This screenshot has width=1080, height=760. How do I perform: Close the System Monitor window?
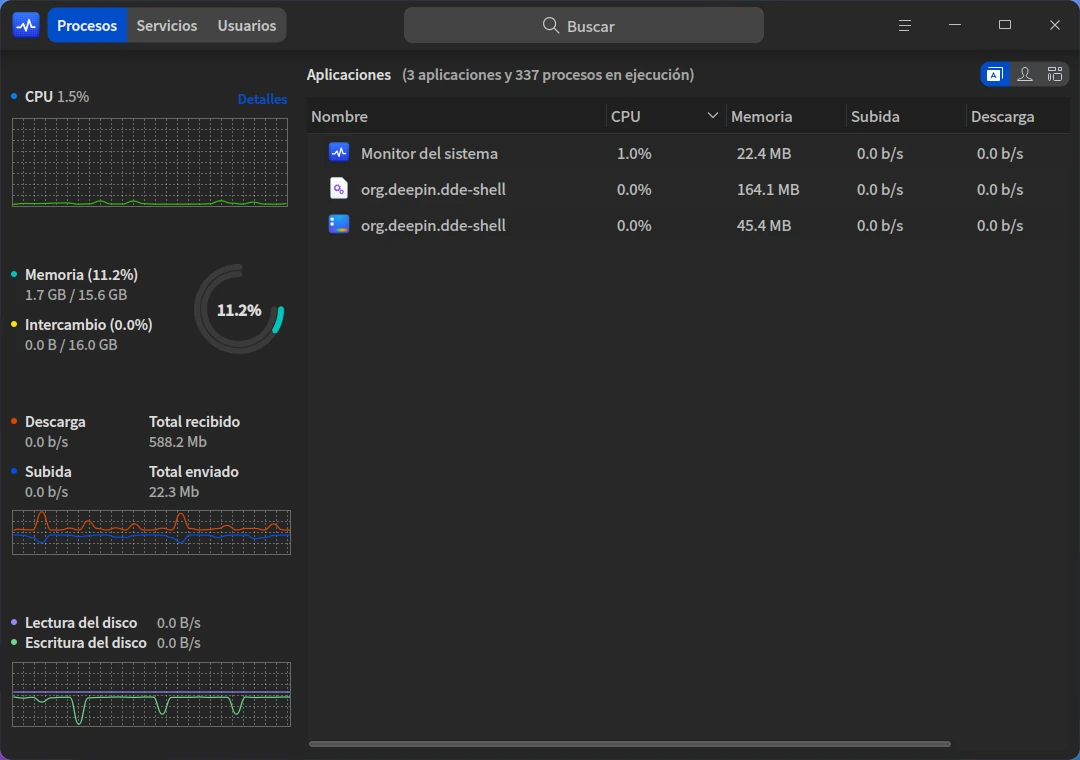point(1055,25)
